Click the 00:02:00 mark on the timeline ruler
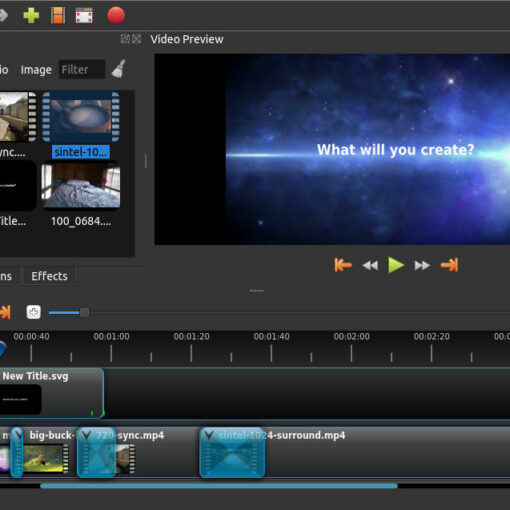Image resolution: width=510 pixels, height=510 pixels. [x=352, y=337]
